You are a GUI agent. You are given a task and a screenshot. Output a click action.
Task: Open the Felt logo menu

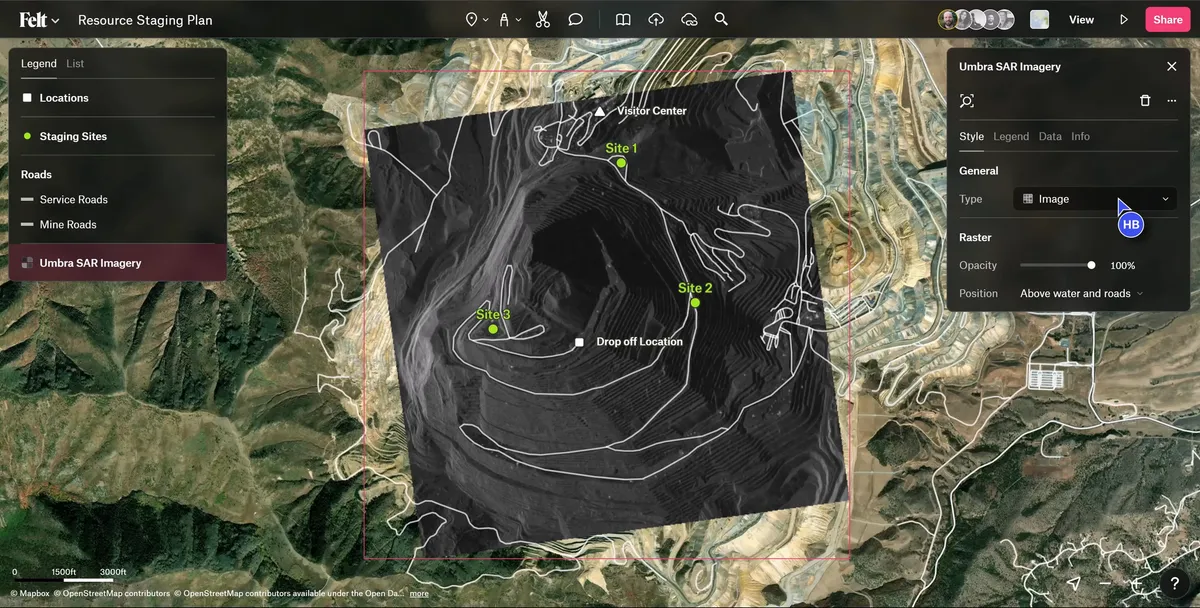[39, 20]
